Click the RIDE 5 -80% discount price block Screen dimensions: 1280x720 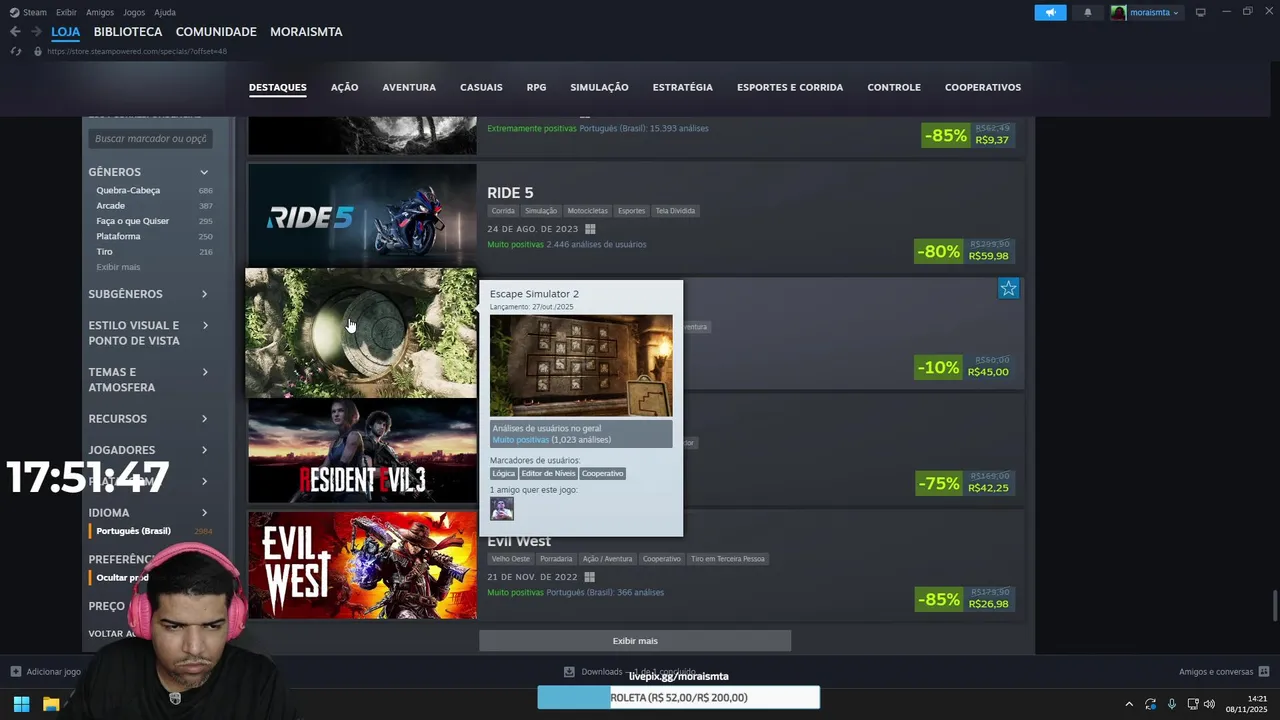(x=965, y=250)
